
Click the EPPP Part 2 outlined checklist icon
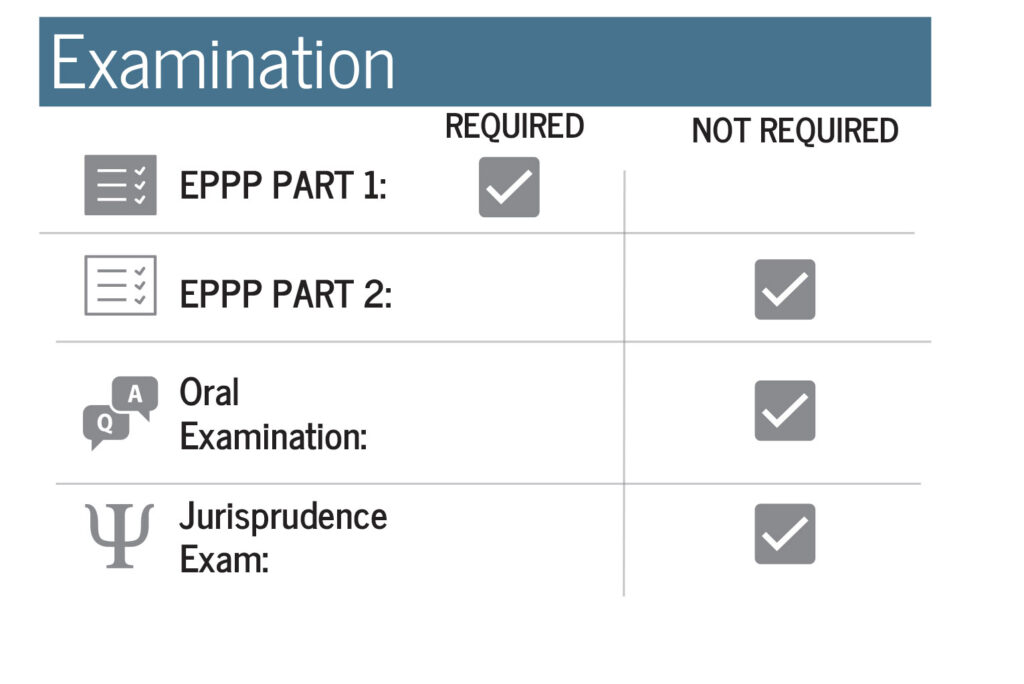tap(120, 285)
